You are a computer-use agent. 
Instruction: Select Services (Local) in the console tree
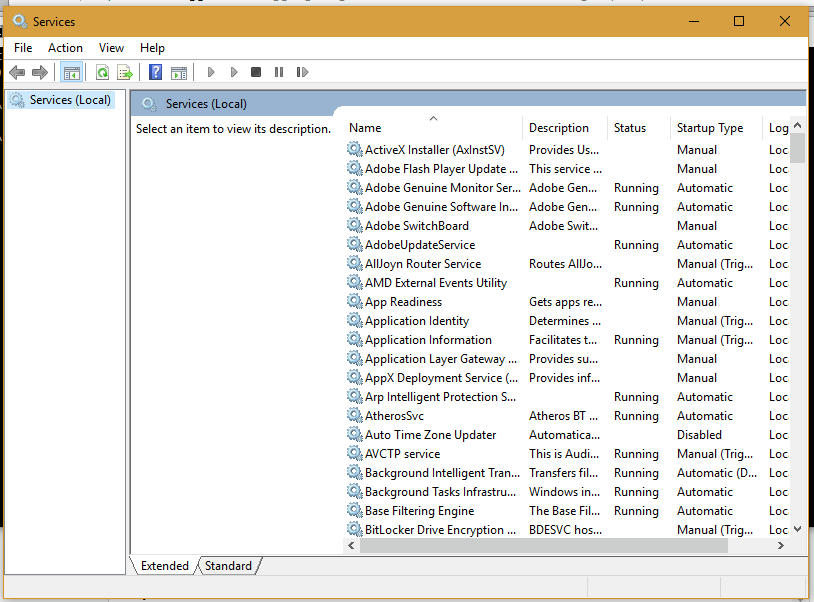coord(69,100)
